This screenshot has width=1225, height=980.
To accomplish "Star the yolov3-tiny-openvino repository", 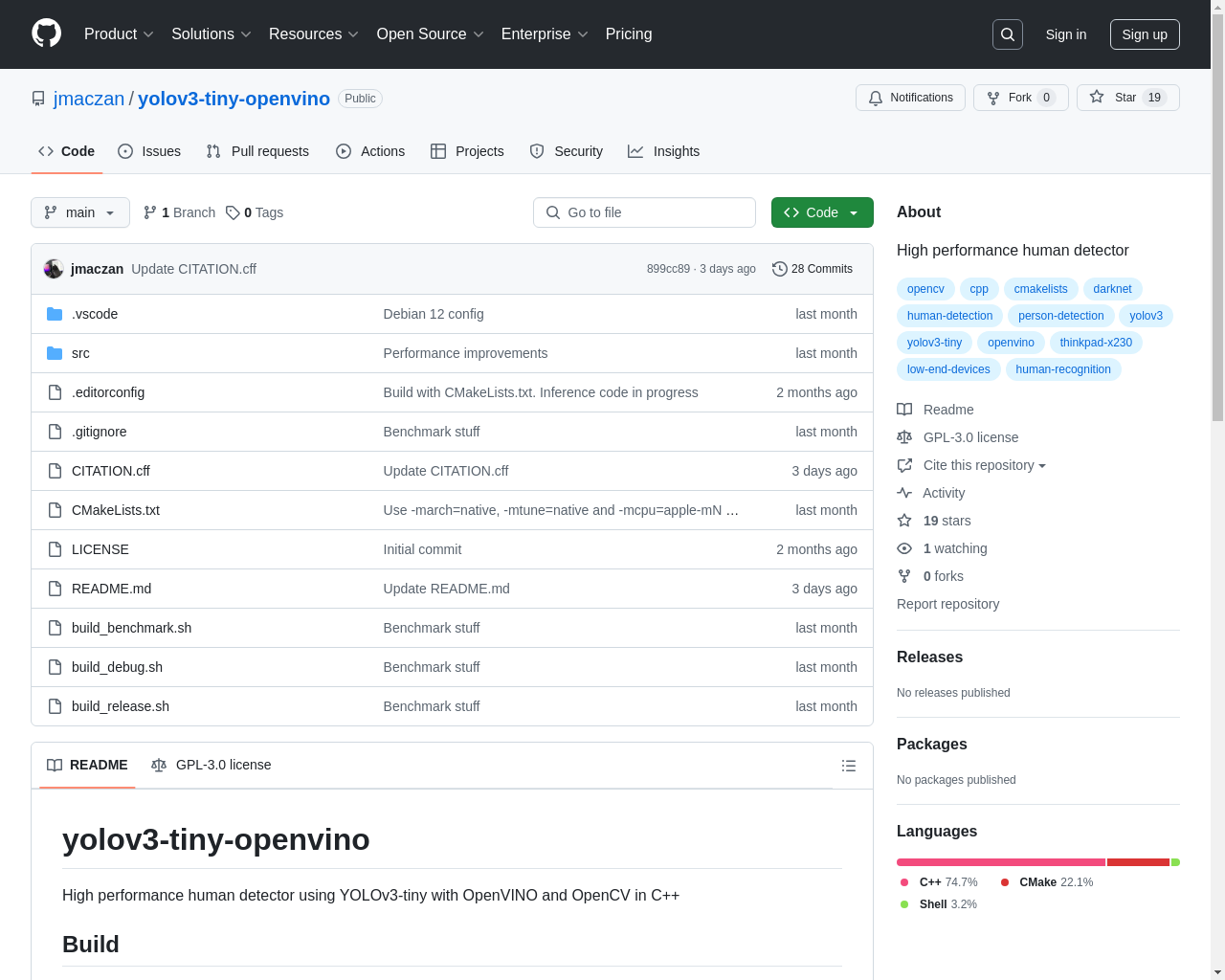I will pyautogui.click(x=1128, y=98).
